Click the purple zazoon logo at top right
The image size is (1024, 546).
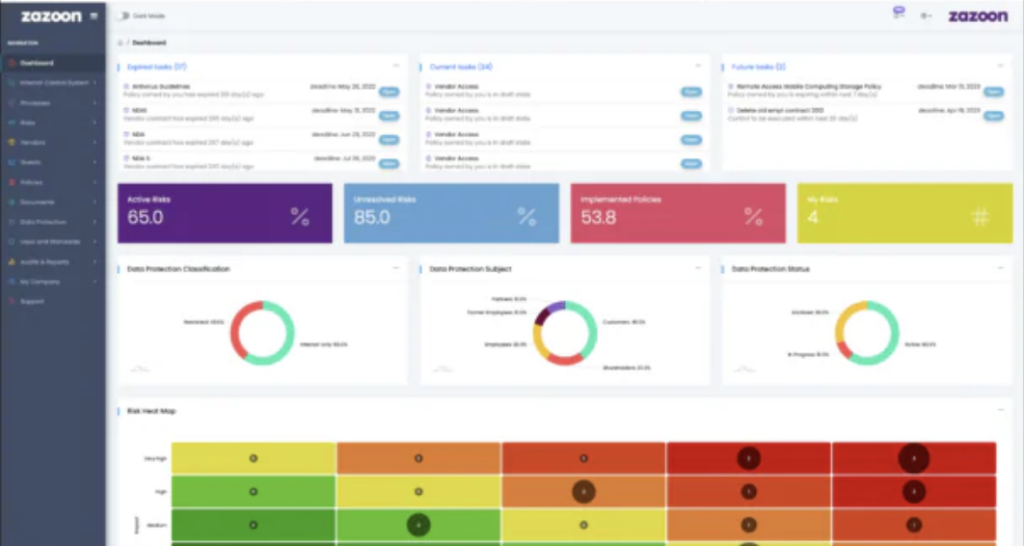tap(978, 16)
